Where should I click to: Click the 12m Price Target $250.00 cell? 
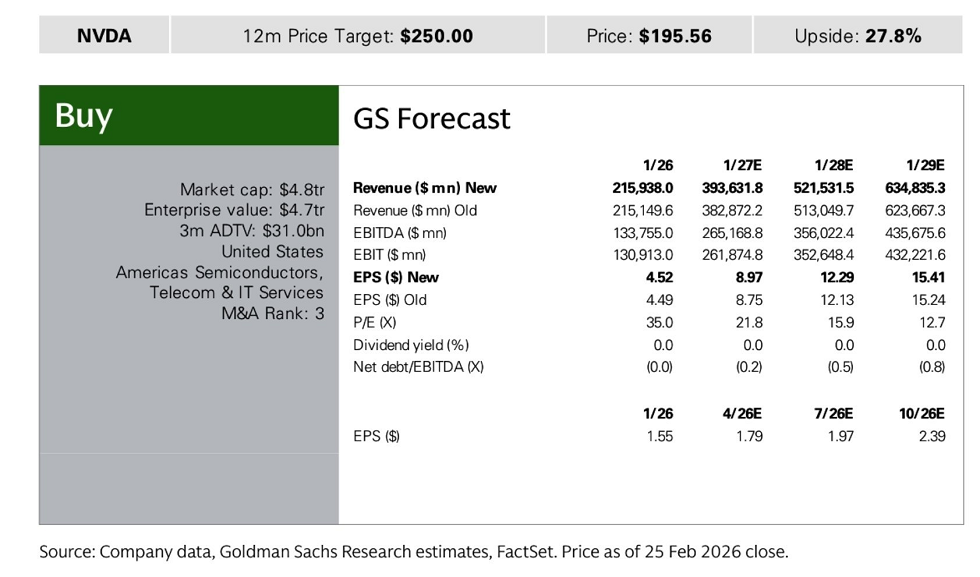click(357, 36)
